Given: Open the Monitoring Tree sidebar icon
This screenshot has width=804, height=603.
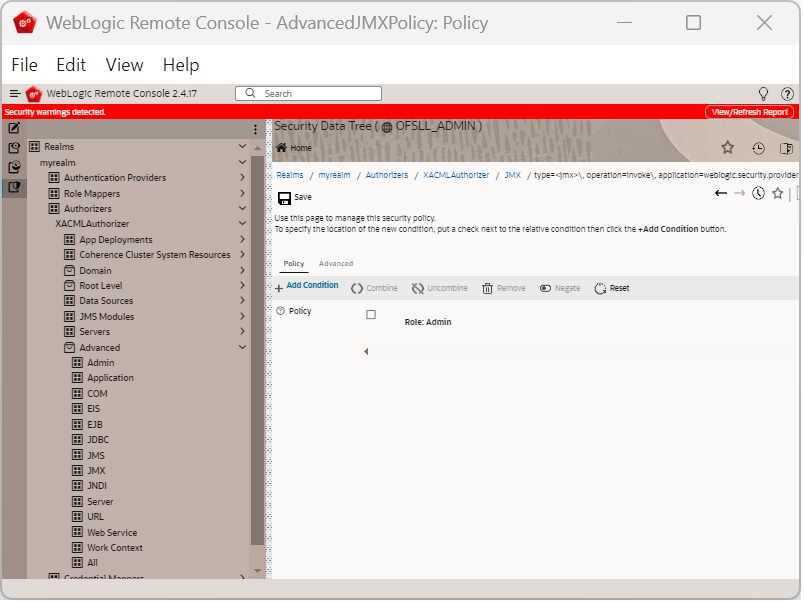Looking at the screenshot, I should 14,167.
